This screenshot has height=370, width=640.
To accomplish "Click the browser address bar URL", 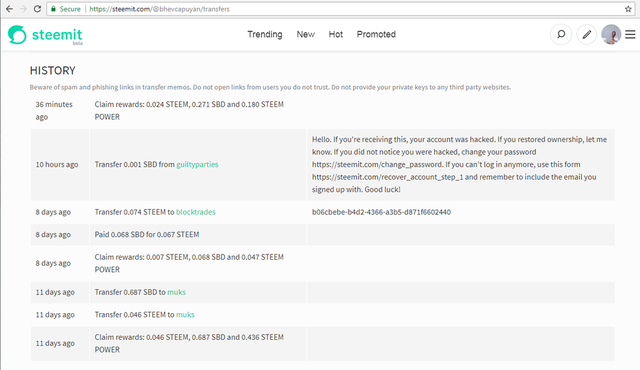I will click(160, 9).
